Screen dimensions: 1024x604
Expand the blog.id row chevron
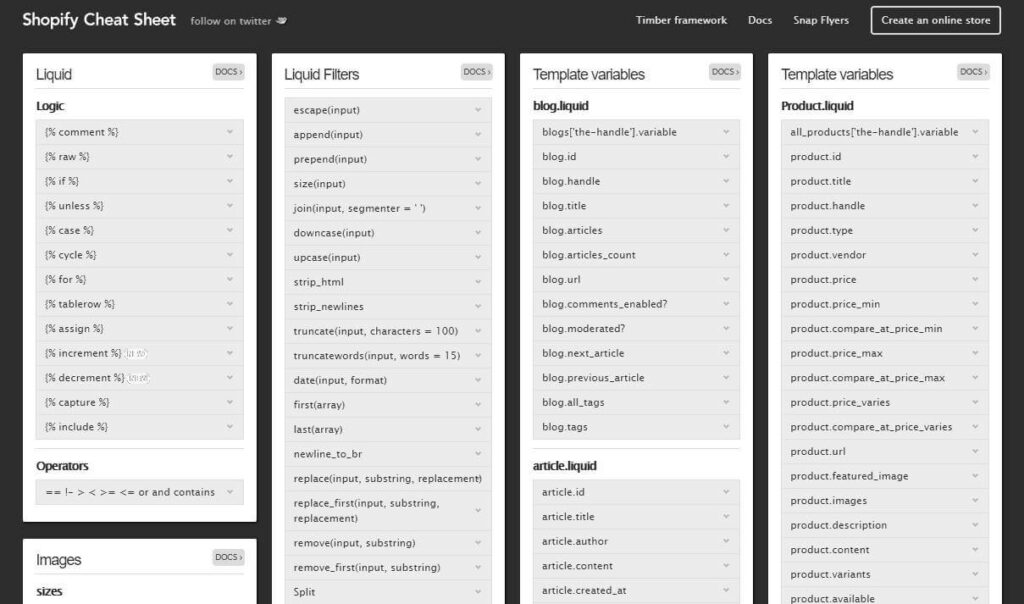[x=726, y=157]
